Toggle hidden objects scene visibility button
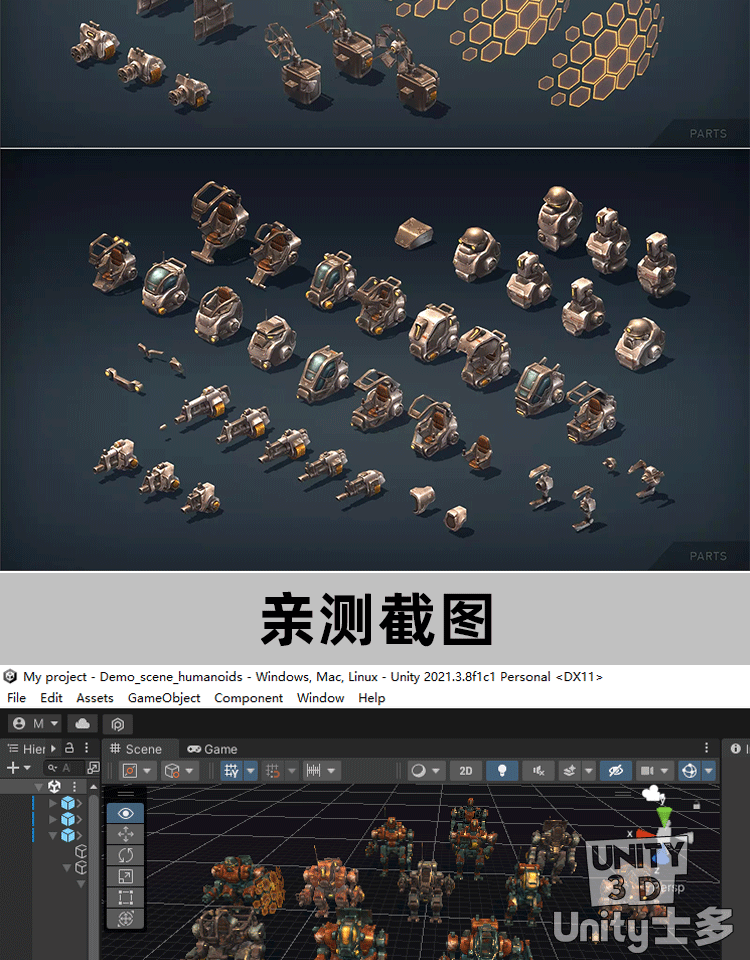Screen dimensions: 750x960 click(616, 771)
